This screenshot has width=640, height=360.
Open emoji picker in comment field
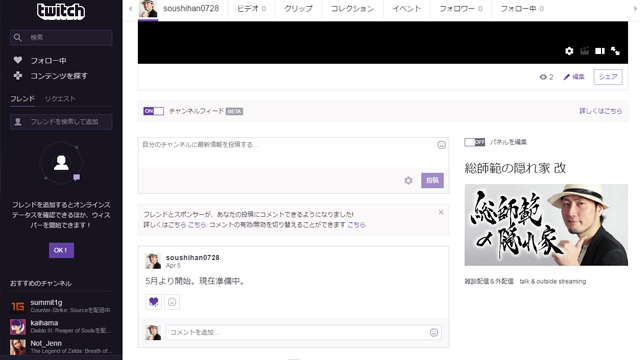pos(434,333)
